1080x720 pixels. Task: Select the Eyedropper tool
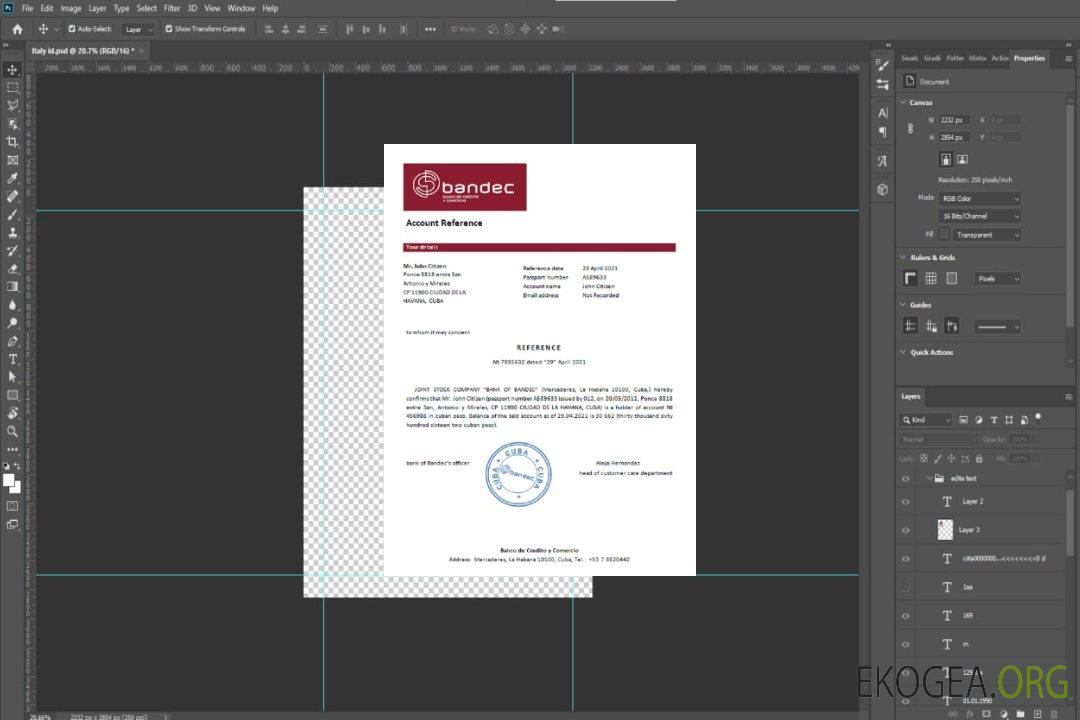(12, 178)
